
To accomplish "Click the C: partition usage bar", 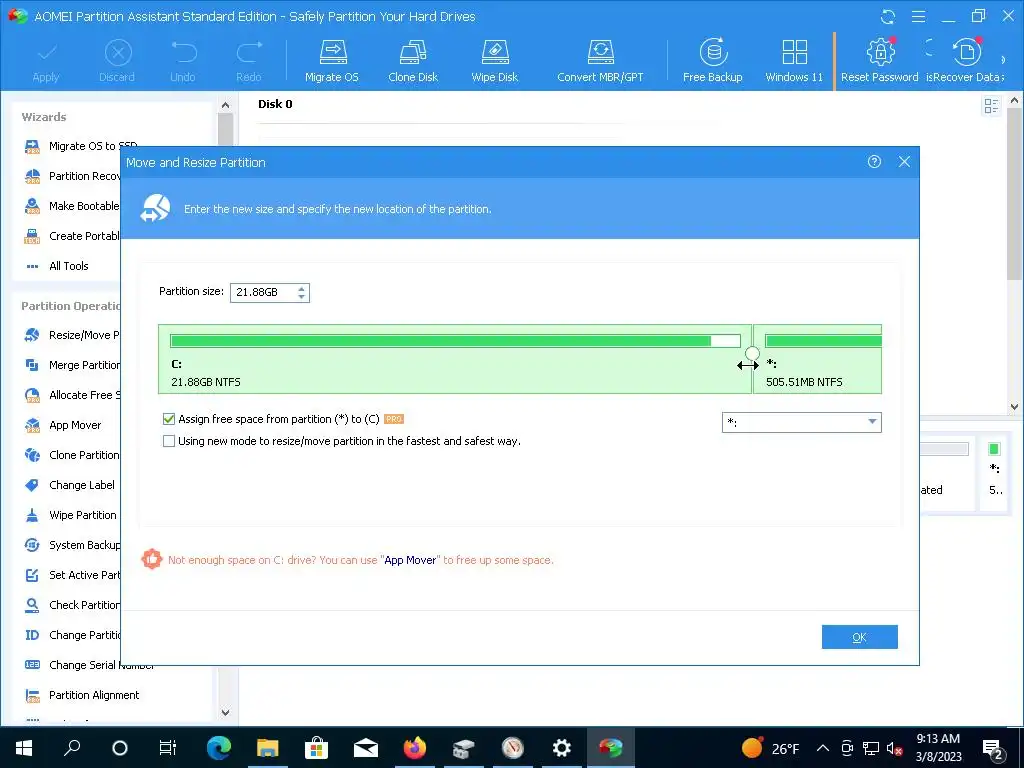I will [x=455, y=341].
